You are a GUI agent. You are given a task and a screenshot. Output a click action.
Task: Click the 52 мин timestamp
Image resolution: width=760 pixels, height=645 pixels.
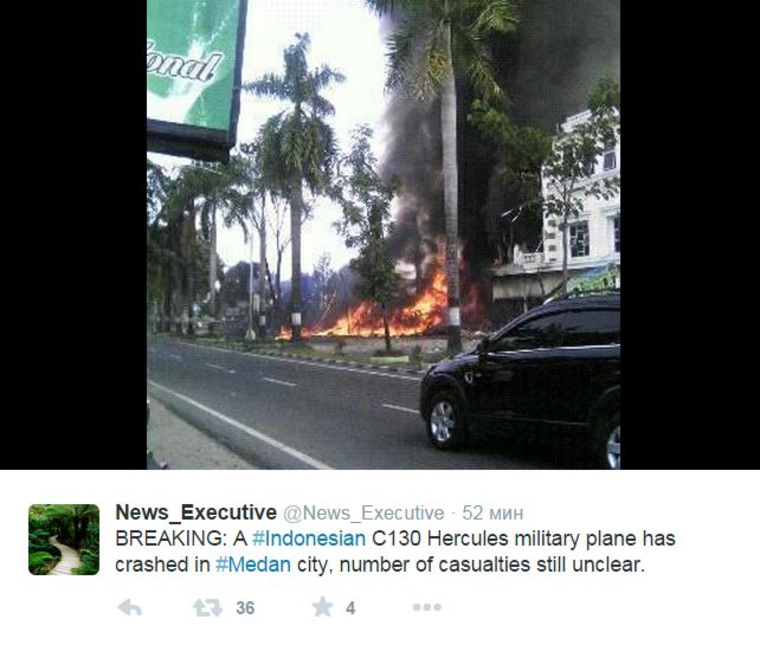click(492, 513)
